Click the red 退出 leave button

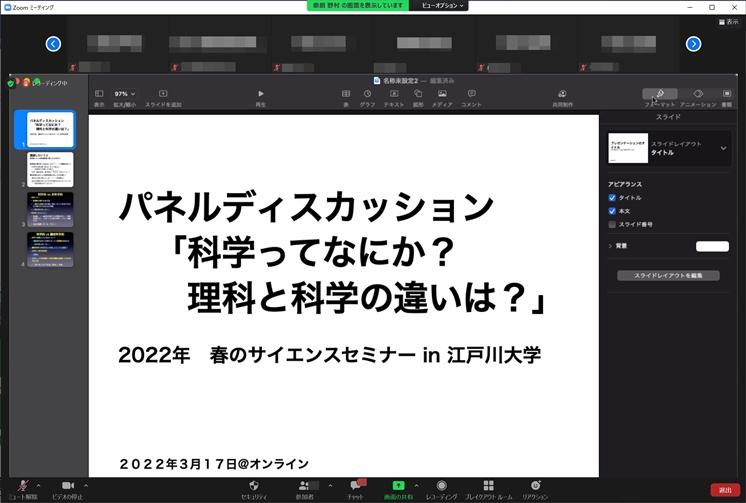pyautogui.click(x=725, y=490)
